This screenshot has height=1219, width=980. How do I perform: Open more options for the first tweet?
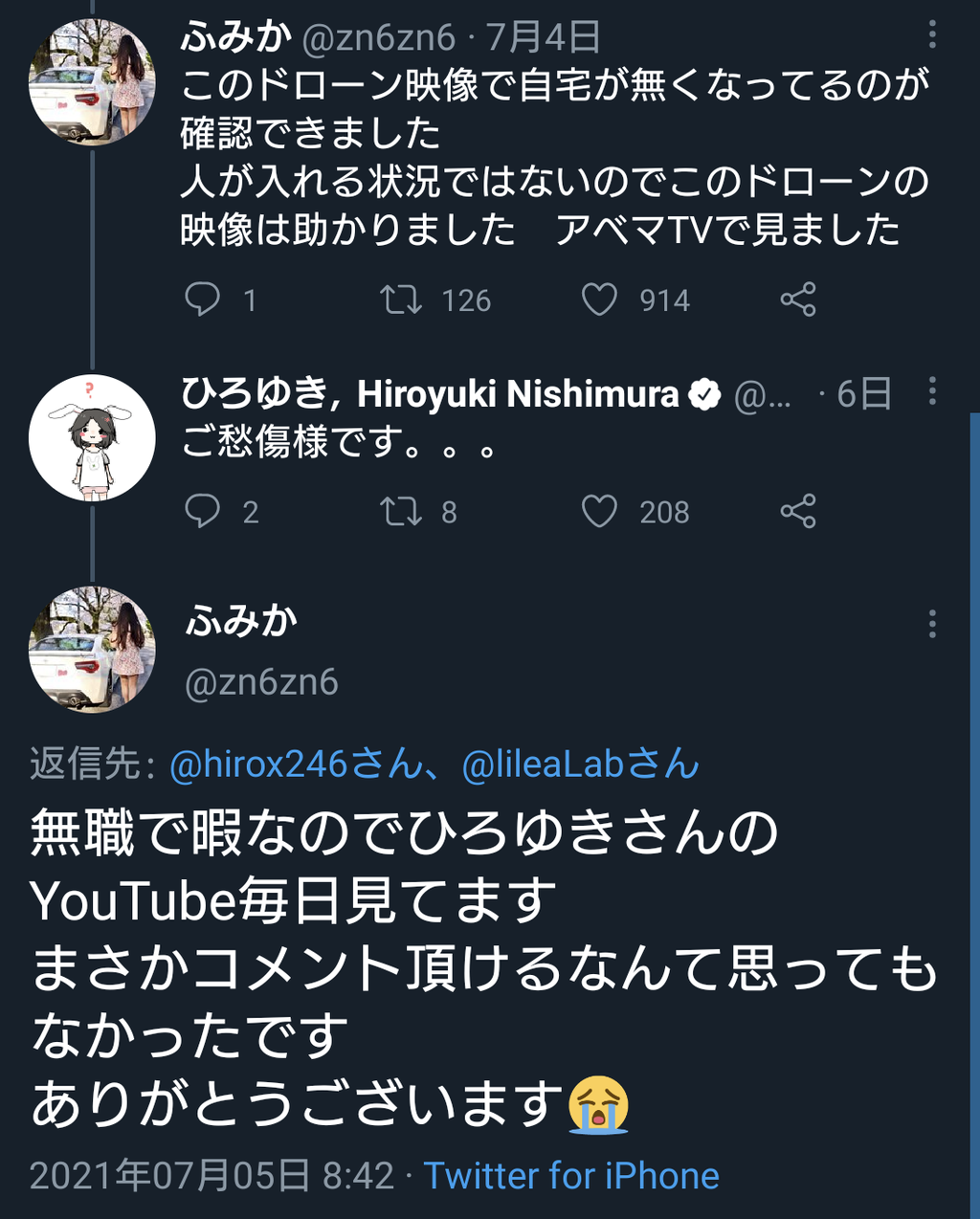click(931, 36)
